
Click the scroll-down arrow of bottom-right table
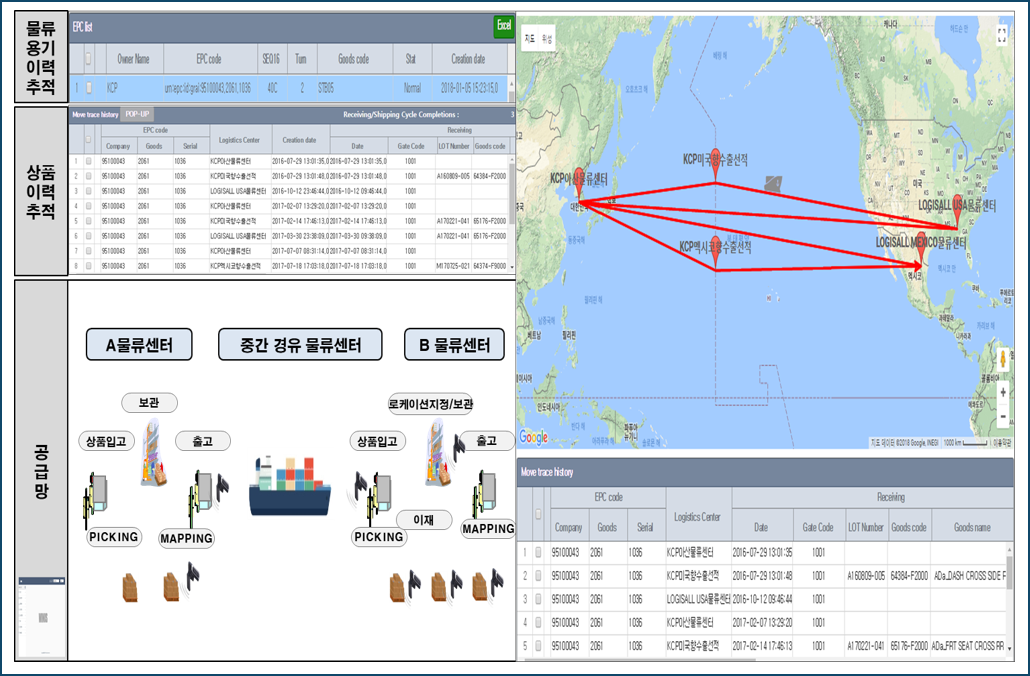[x=1009, y=650]
